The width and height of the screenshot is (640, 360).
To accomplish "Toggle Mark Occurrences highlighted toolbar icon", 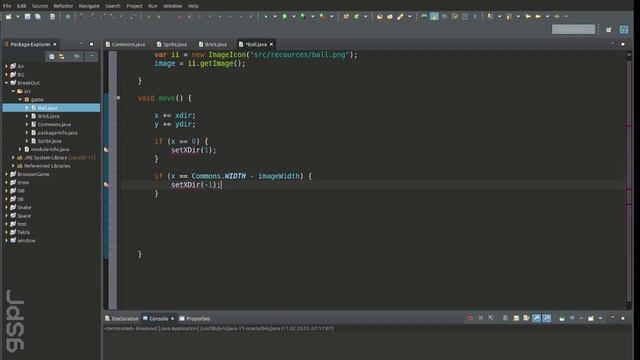I will coord(434,17).
